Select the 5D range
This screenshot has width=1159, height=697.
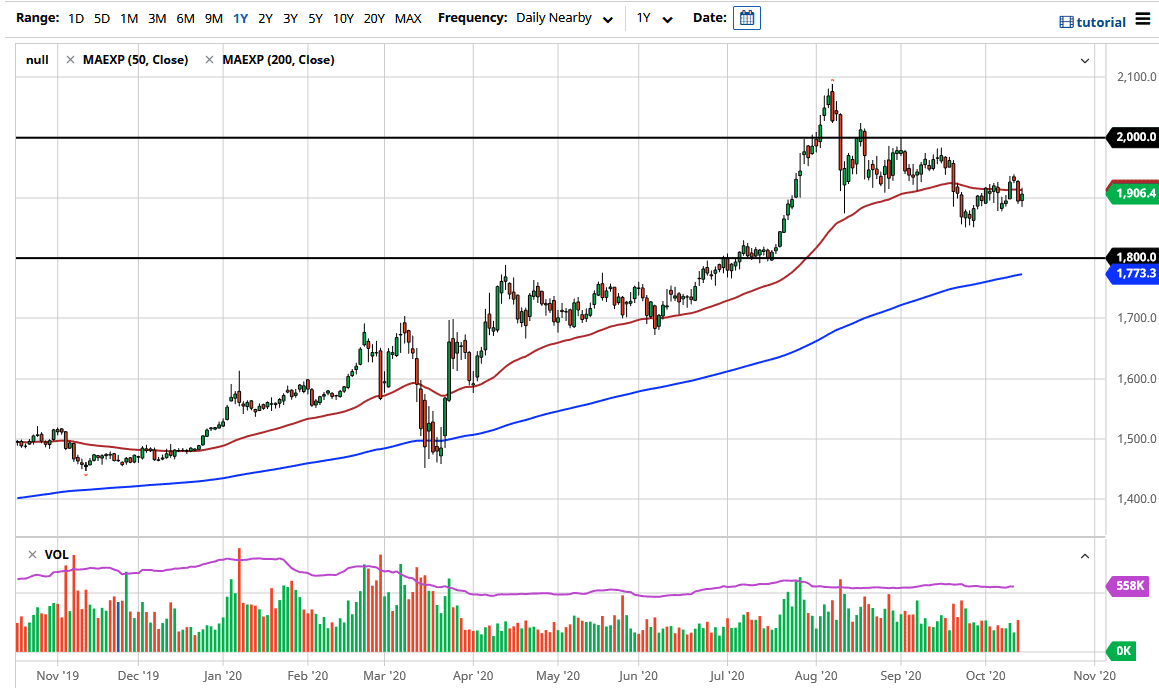[x=102, y=18]
